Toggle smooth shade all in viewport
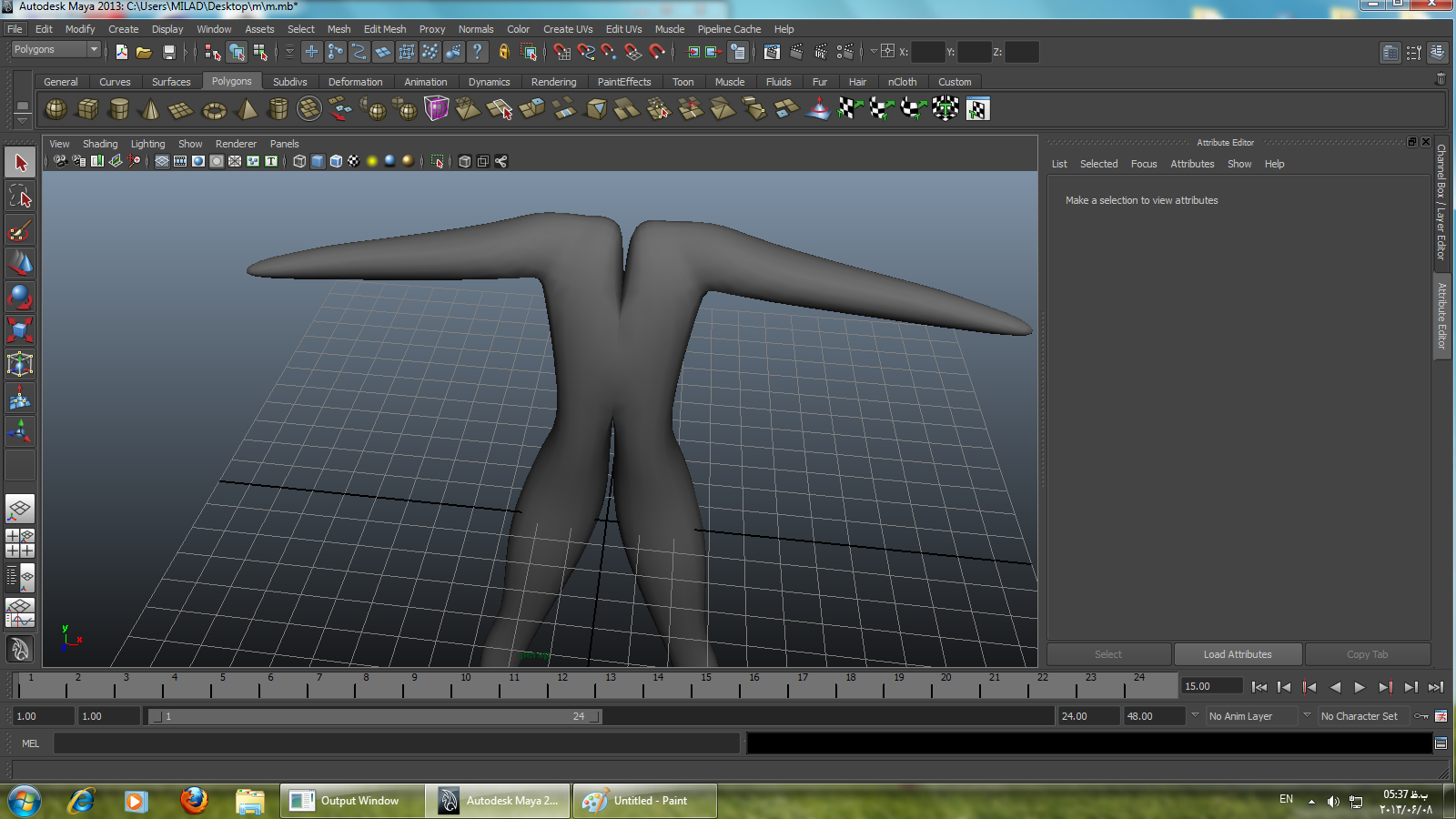The height and width of the screenshot is (819, 1456). pos(318,161)
